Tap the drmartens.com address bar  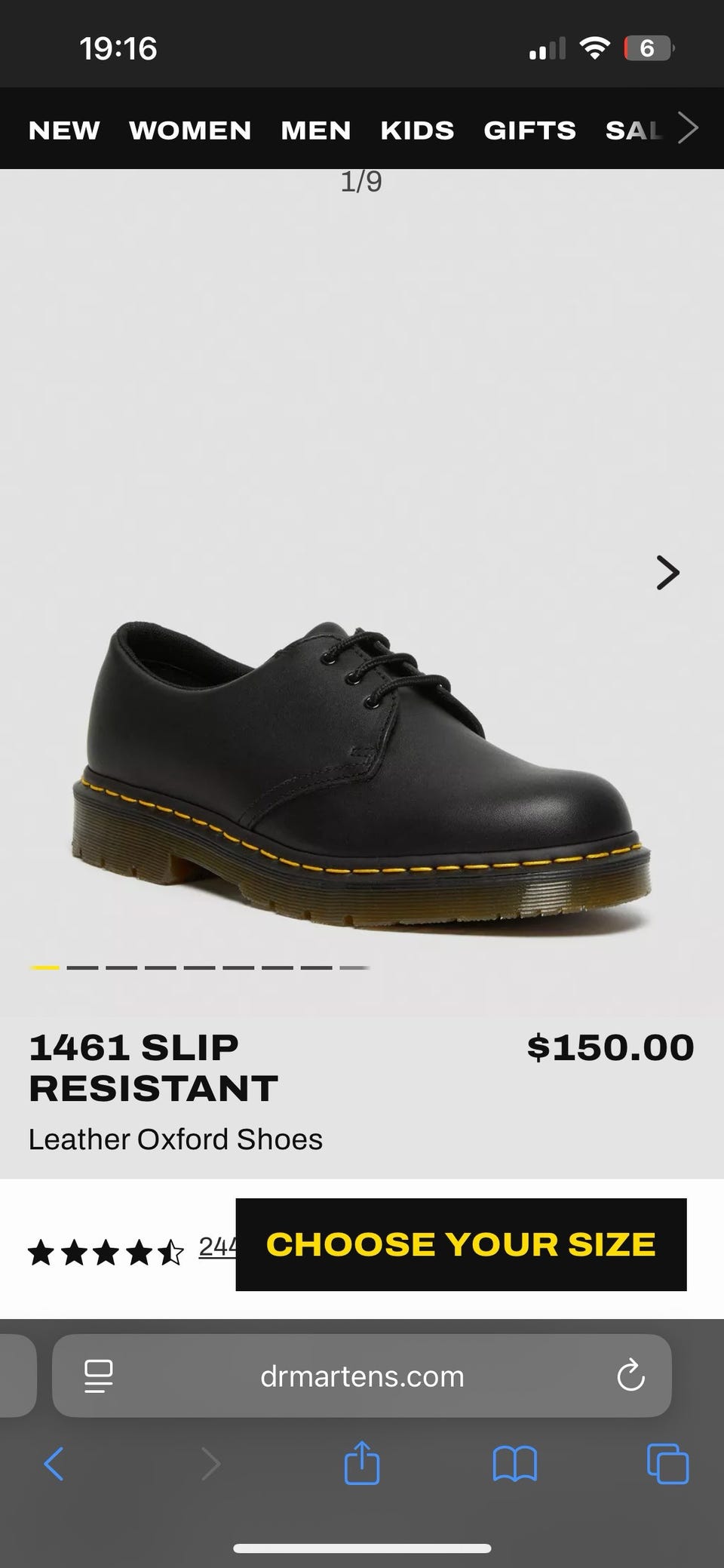362,1376
